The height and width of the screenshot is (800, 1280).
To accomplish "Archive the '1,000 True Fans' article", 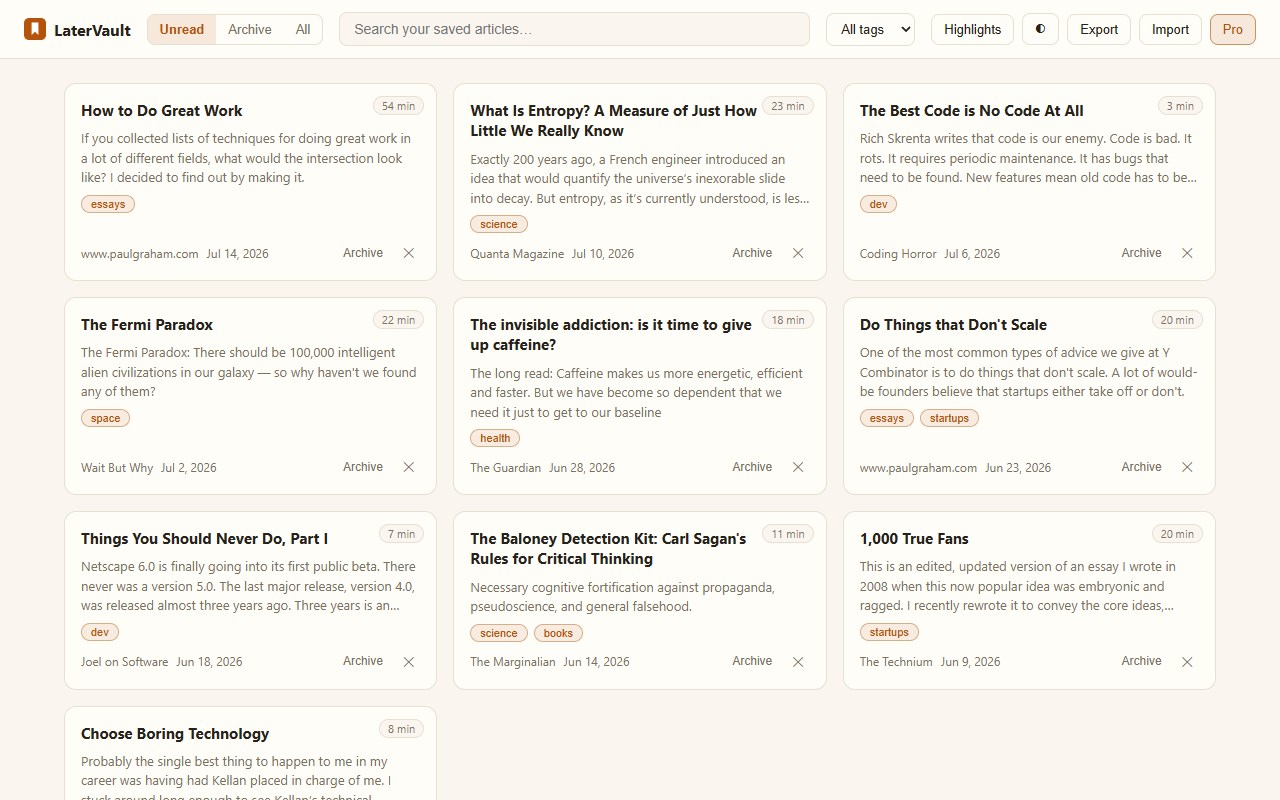I will click(1141, 661).
